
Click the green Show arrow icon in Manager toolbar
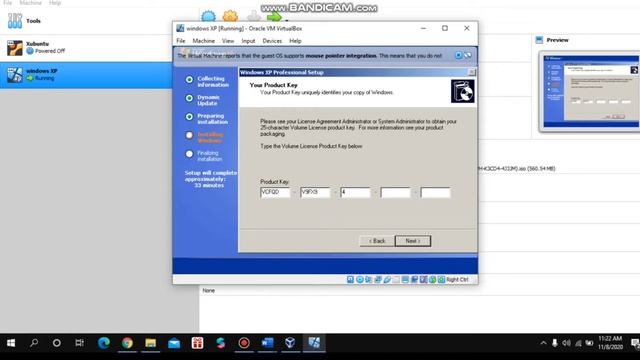274,17
